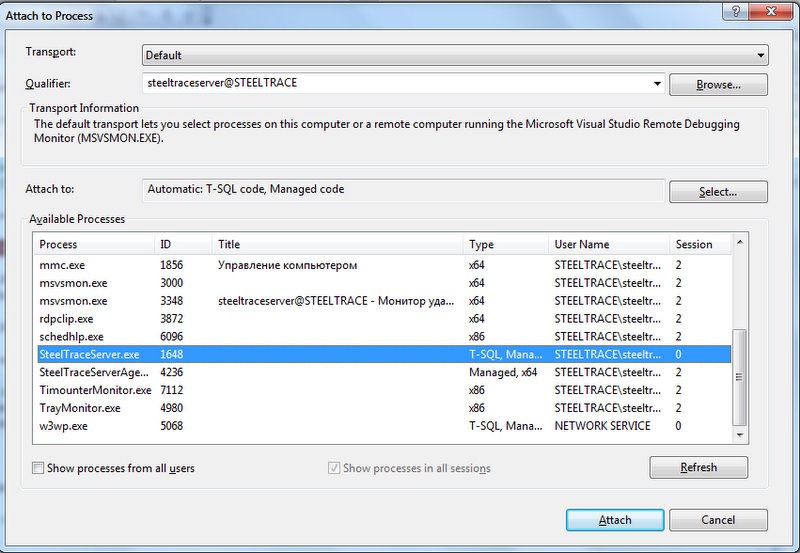Expand the Qualifier combo box arrow
The image size is (800, 553).
(657, 84)
